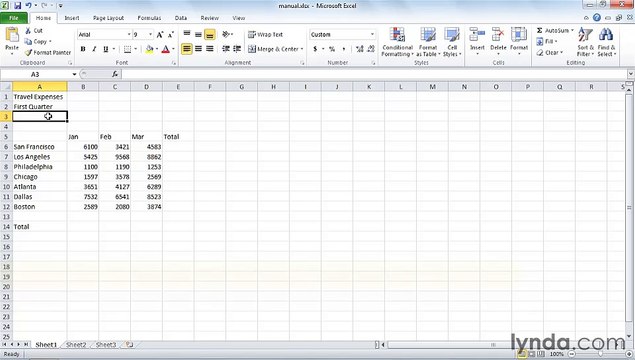Viewport: 635px width, 360px height.
Task: Toggle Bold formatting
Action: (x=83, y=49)
